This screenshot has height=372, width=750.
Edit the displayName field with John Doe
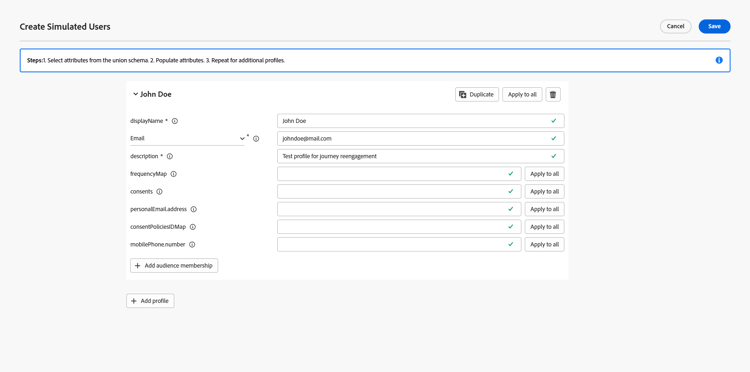420,121
